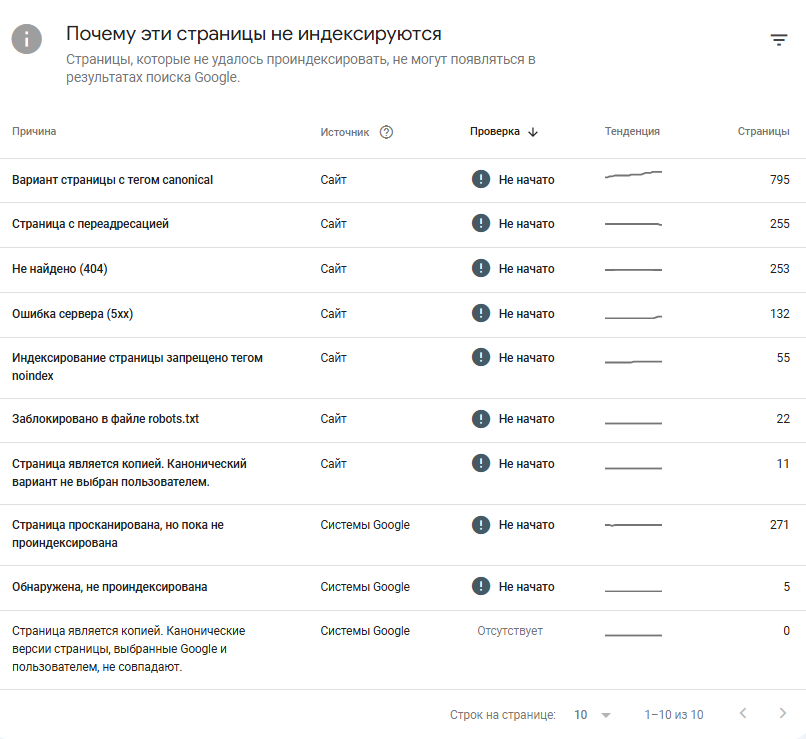806x739 pixels.
Task: Click the warning icon on Обнаружена, не проиндексирована row
Action: pyautogui.click(x=480, y=587)
